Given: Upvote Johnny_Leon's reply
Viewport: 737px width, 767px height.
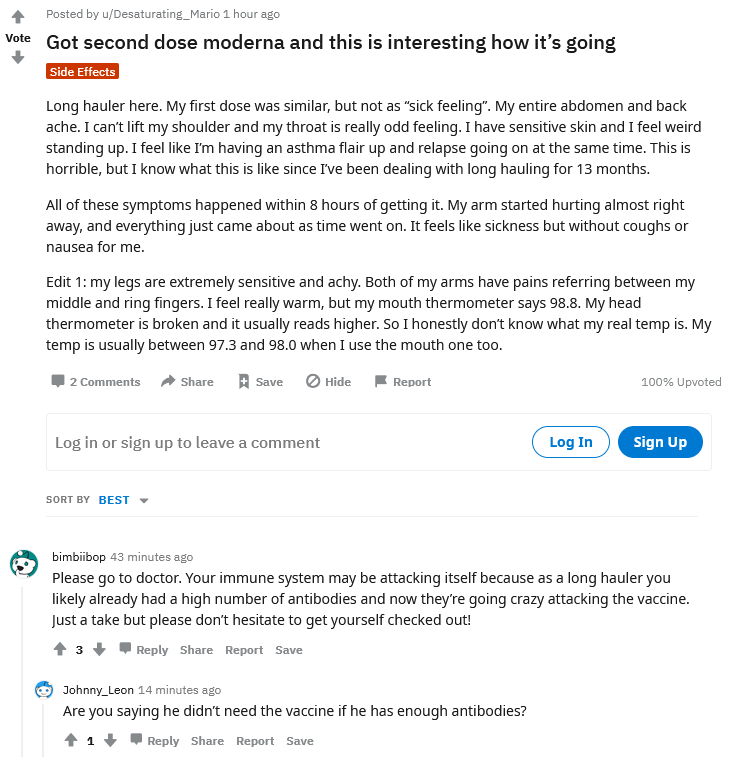Looking at the screenshot, I should 71,740.
